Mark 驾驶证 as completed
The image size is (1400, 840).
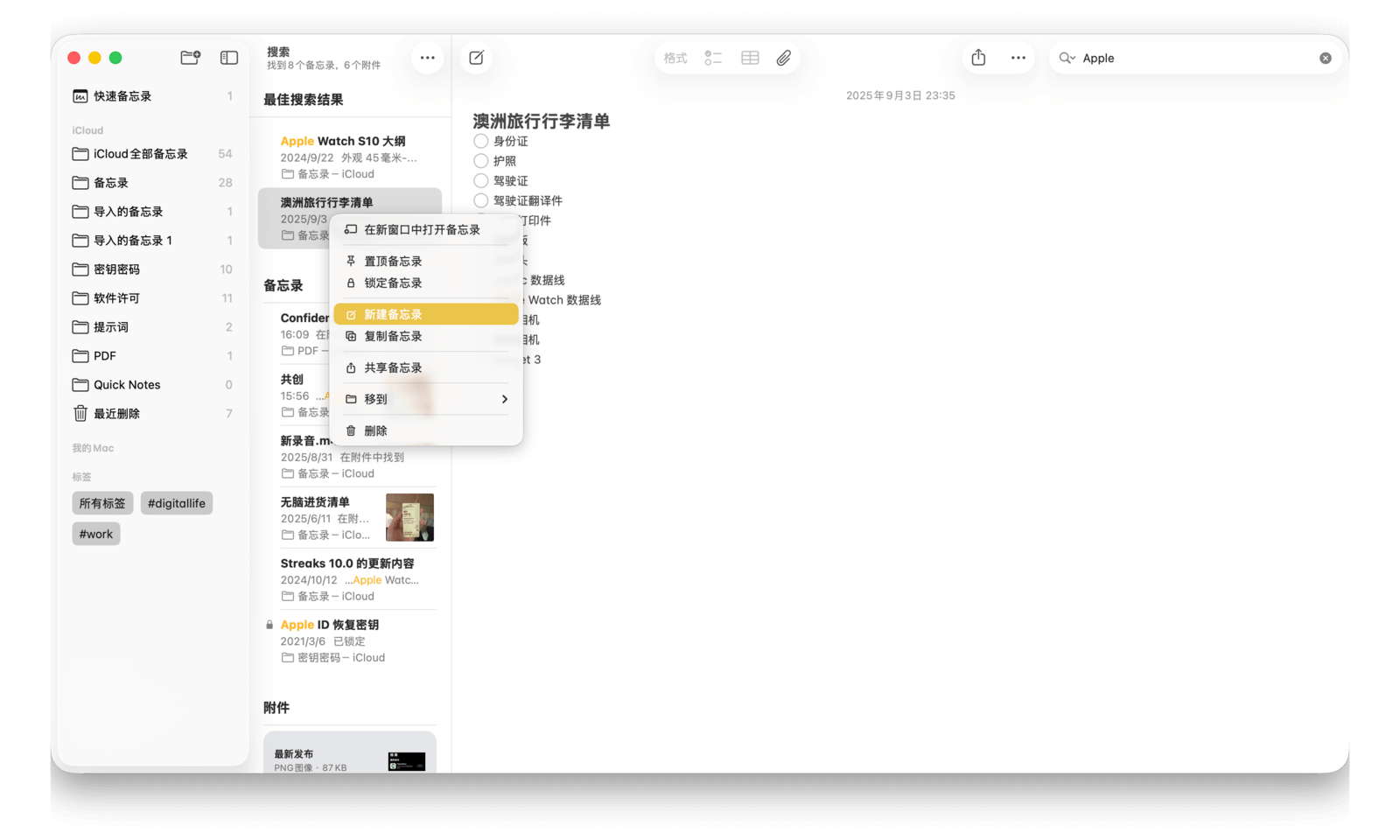[x=481, y=181]
